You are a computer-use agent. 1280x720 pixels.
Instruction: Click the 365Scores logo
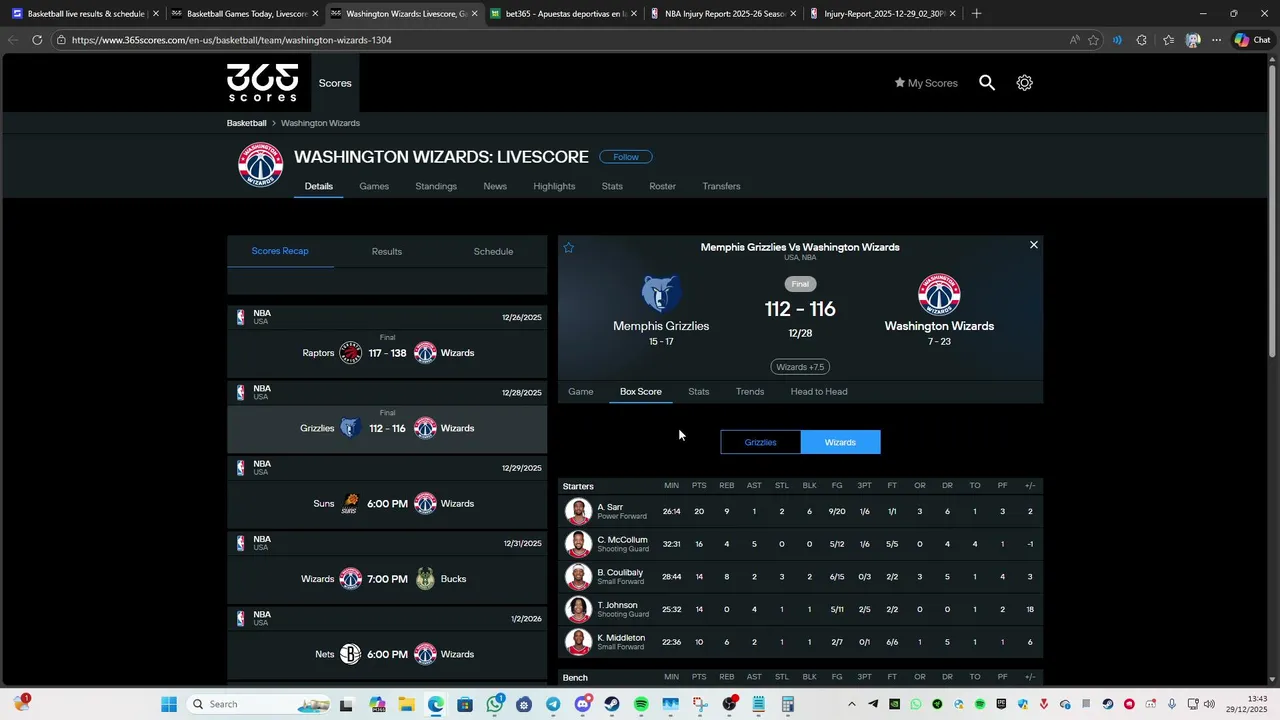point(262,83)
